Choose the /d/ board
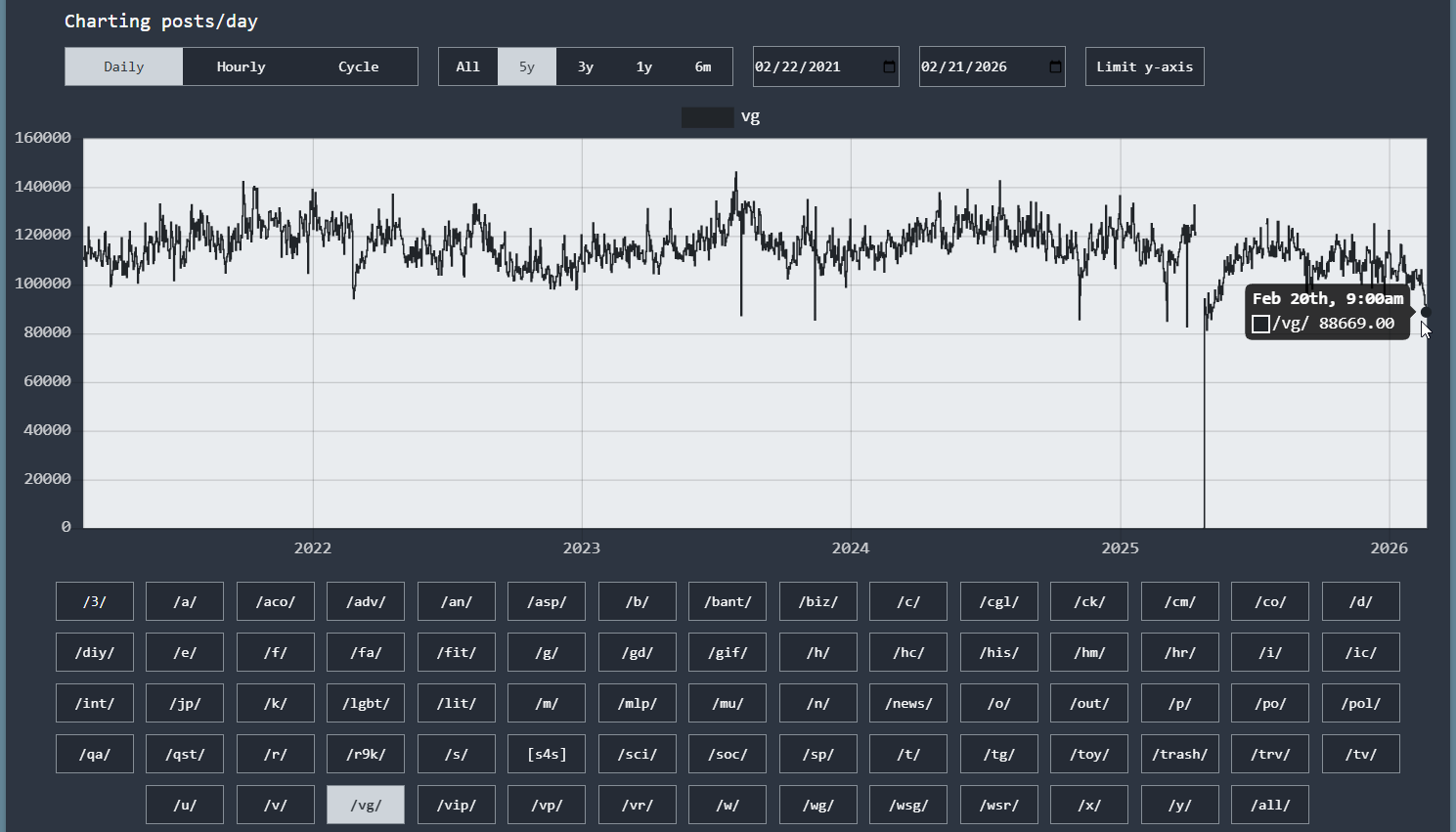Viewport: 1456px width, 832px height. tap(1361, 601)
